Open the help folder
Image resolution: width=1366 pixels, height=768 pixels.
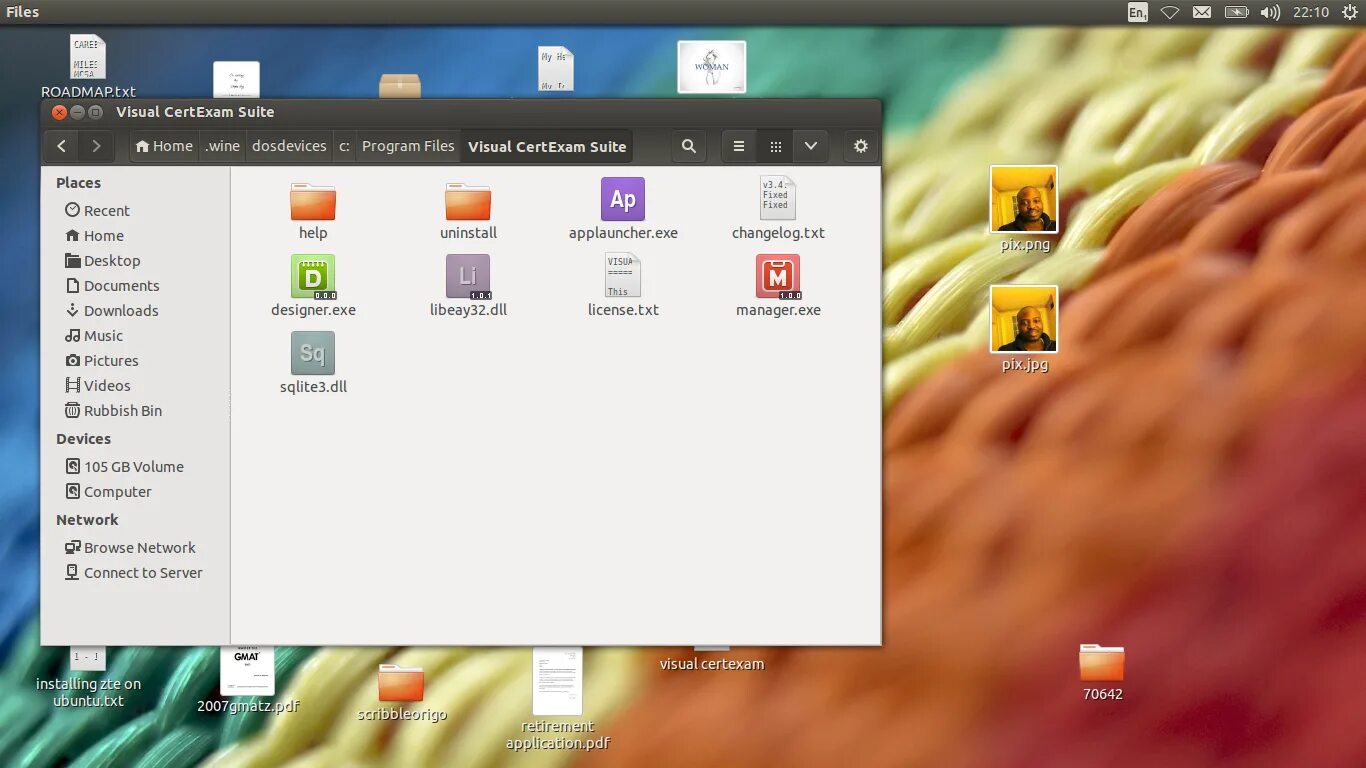point(313,201)
